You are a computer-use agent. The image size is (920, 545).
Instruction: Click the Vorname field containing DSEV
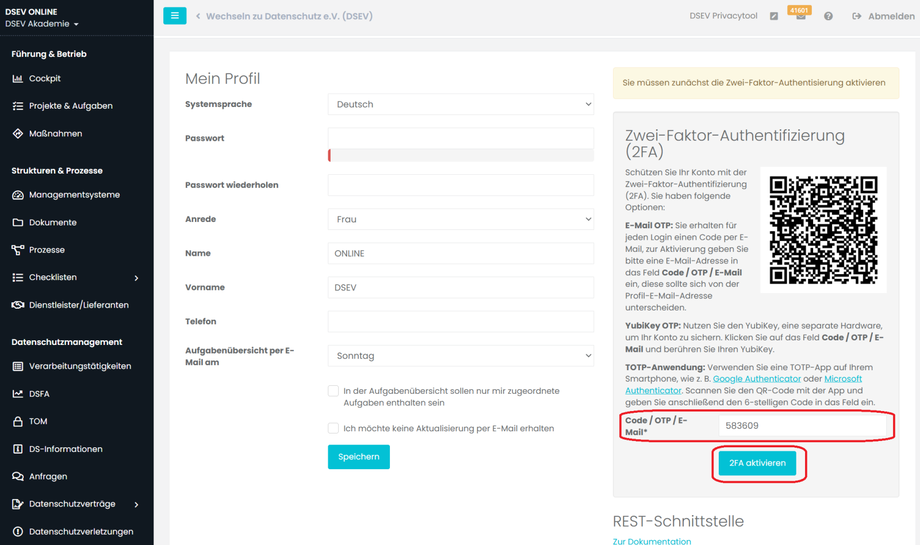[x=461, y=287]
